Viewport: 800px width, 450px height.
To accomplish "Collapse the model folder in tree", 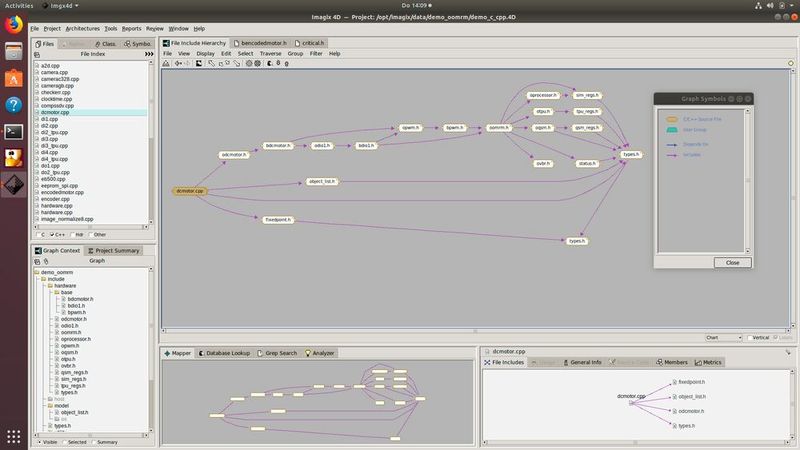I will [x=50, y=406].
